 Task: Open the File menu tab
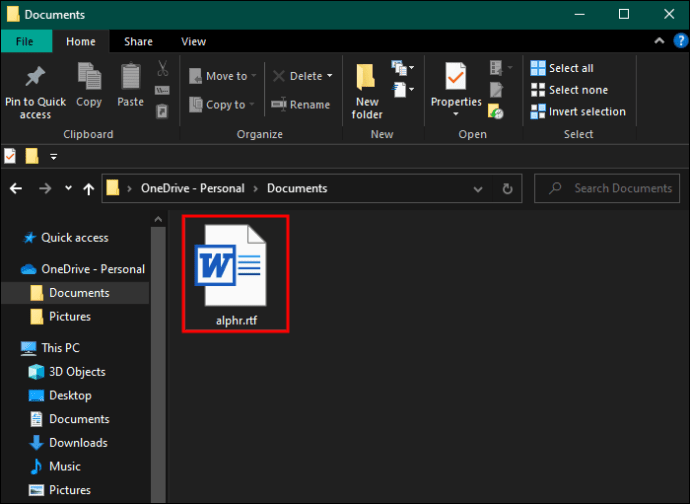pyautogui.click(x=25, y=41)
